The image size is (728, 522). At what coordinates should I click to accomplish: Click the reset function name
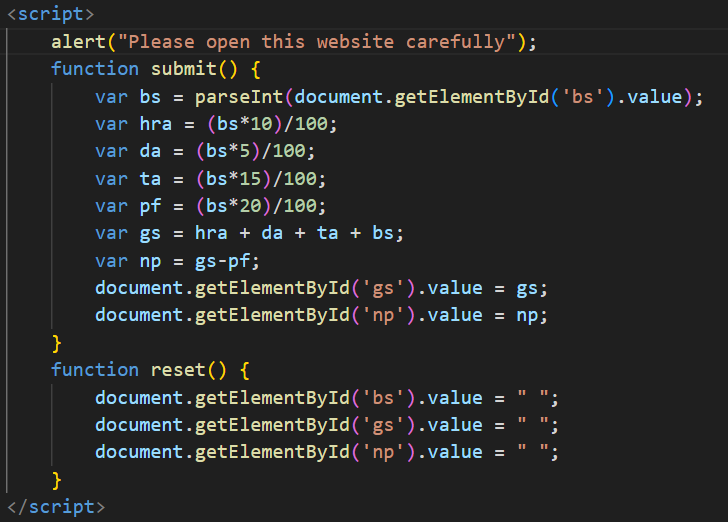(x=178, y=370)
